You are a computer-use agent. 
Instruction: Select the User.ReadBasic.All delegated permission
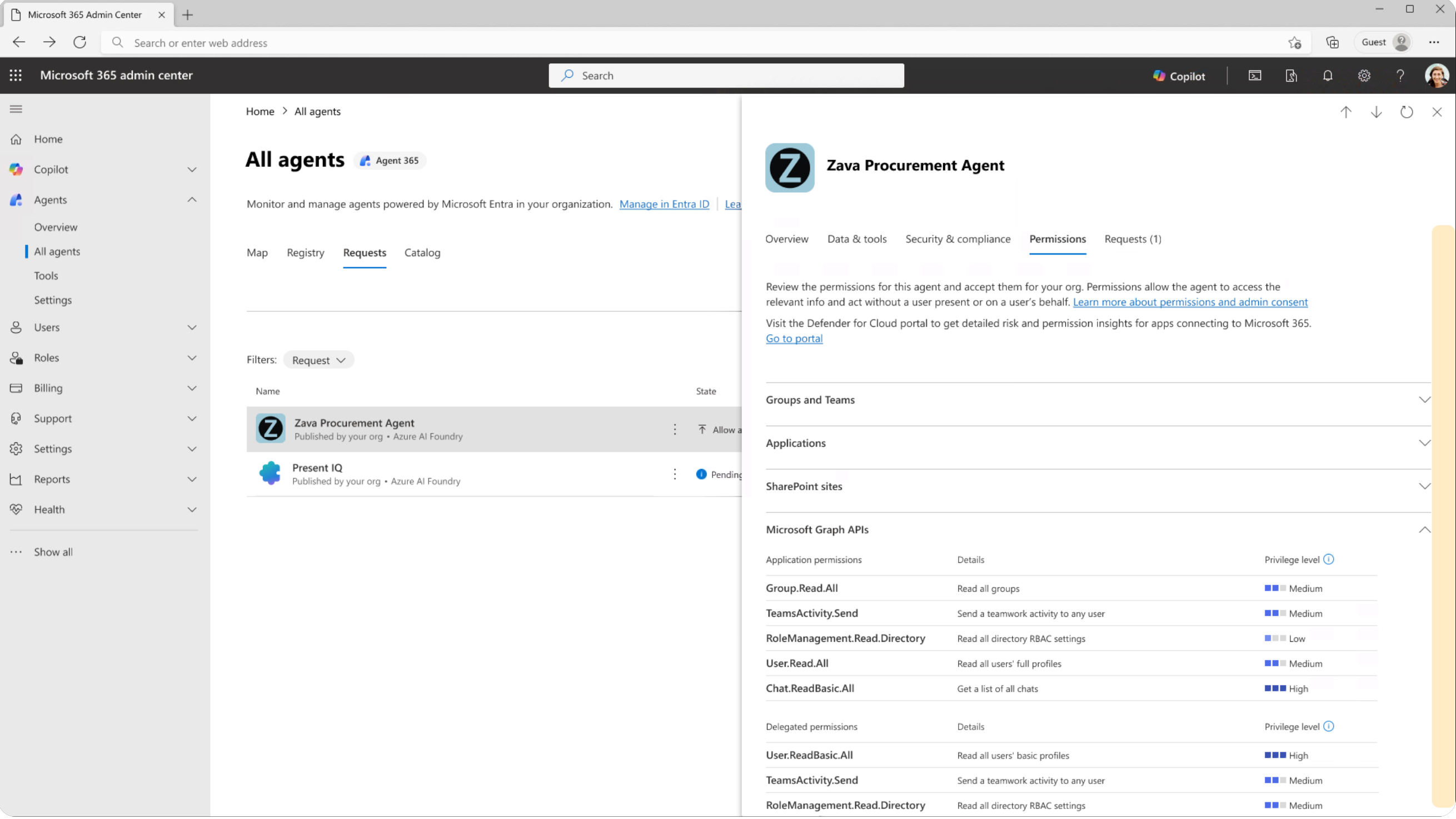[809, 755]
